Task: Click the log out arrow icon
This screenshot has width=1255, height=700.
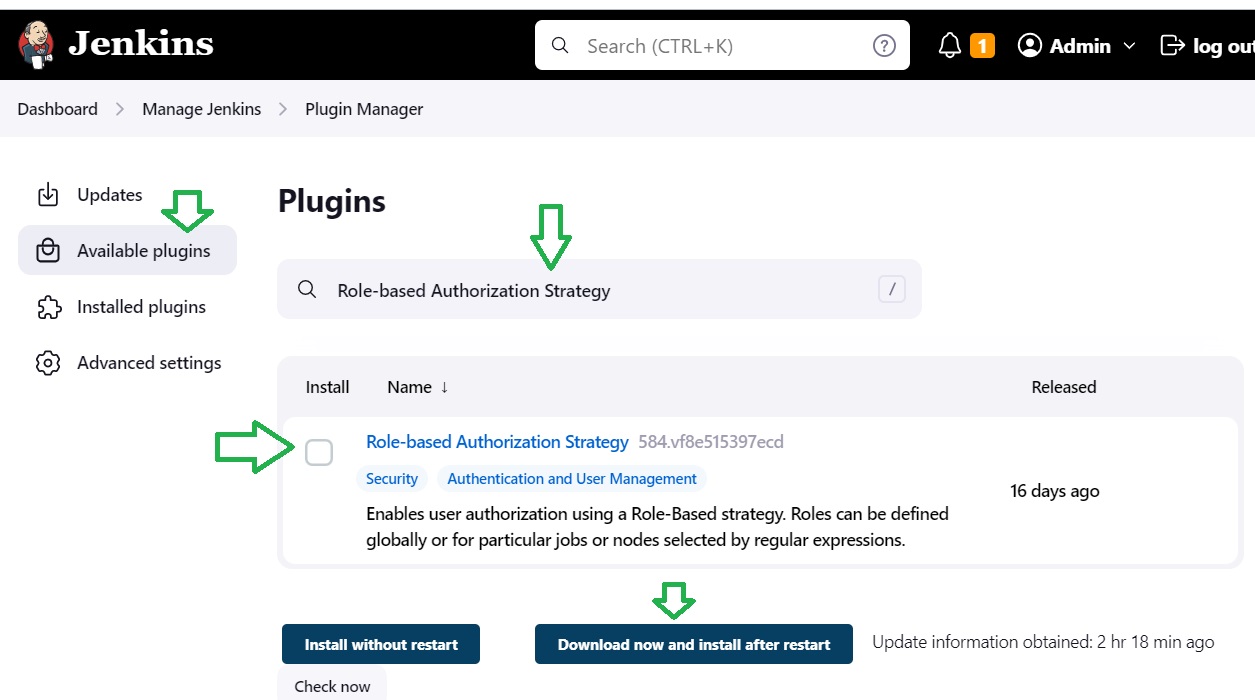Action: coord(1171,46)
